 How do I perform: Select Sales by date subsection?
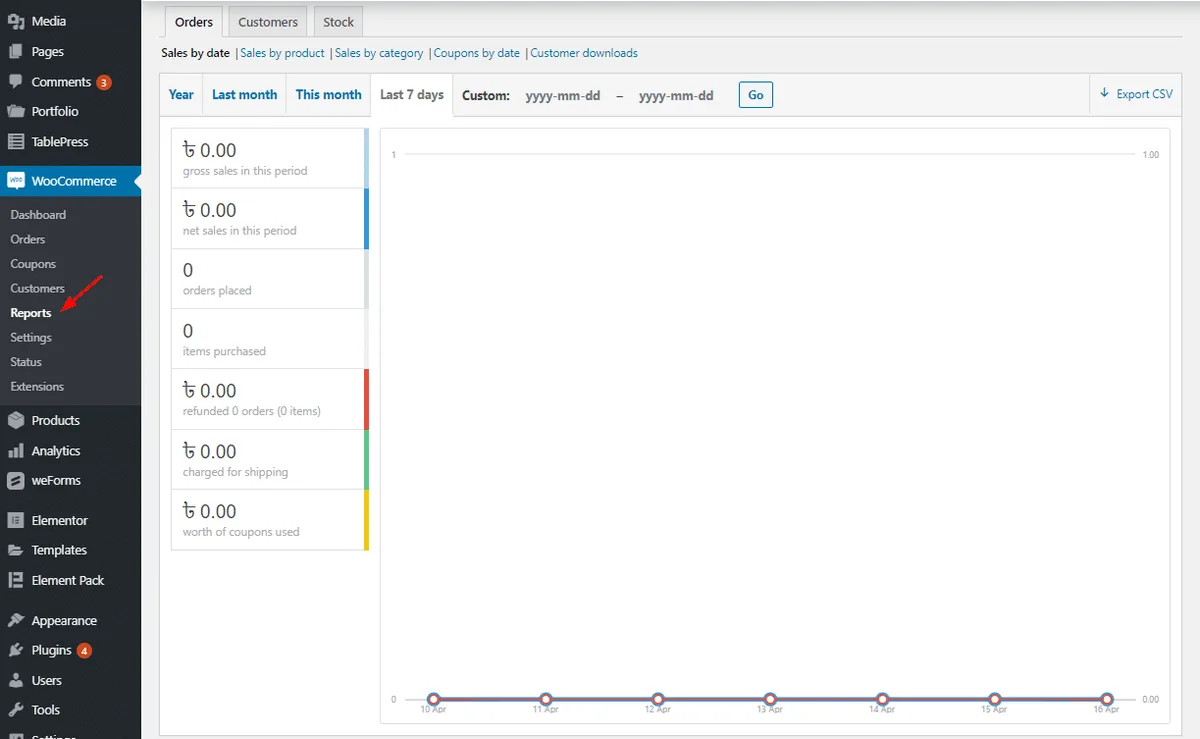pos(195,53)
